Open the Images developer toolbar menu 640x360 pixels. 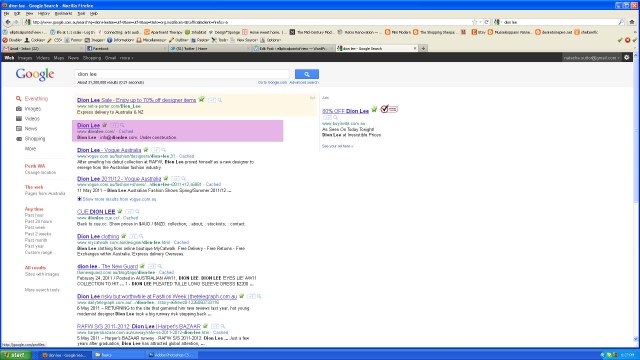tap(95, 40)
